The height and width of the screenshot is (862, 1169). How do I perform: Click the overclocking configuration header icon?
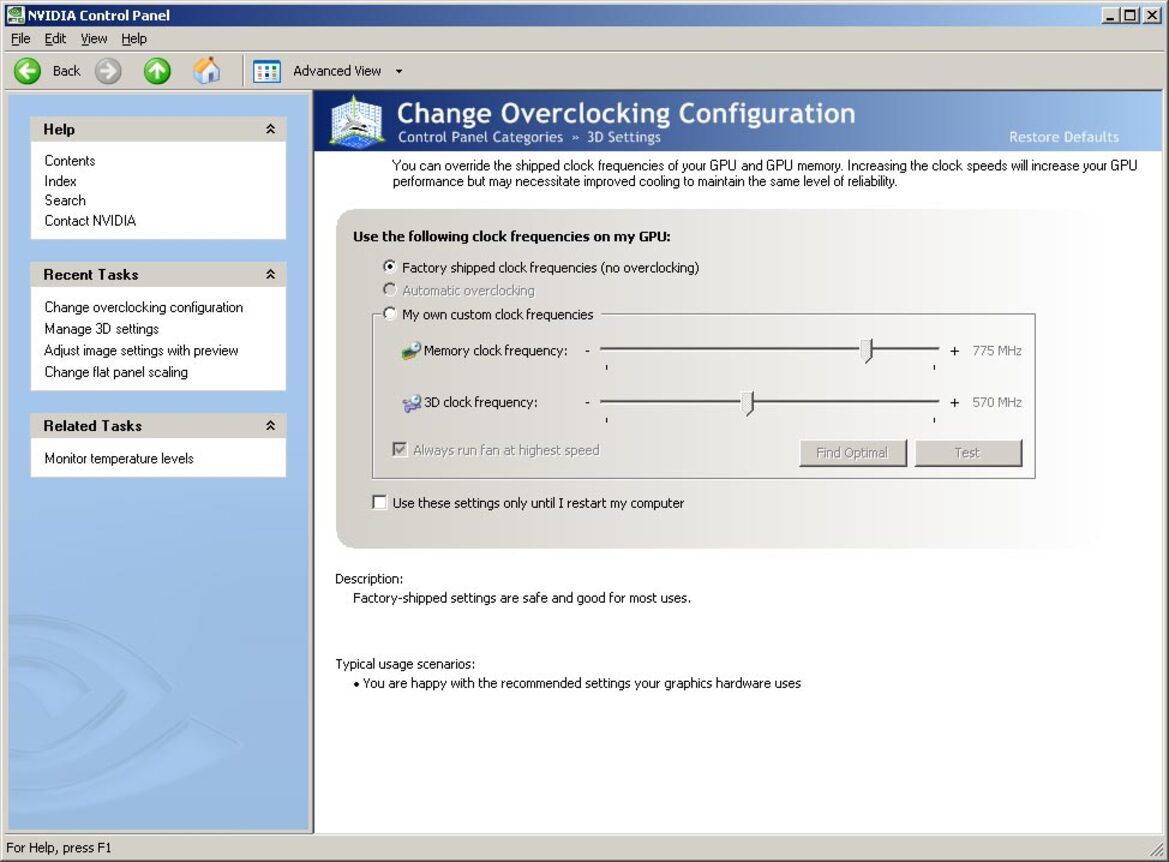point(357,122)
